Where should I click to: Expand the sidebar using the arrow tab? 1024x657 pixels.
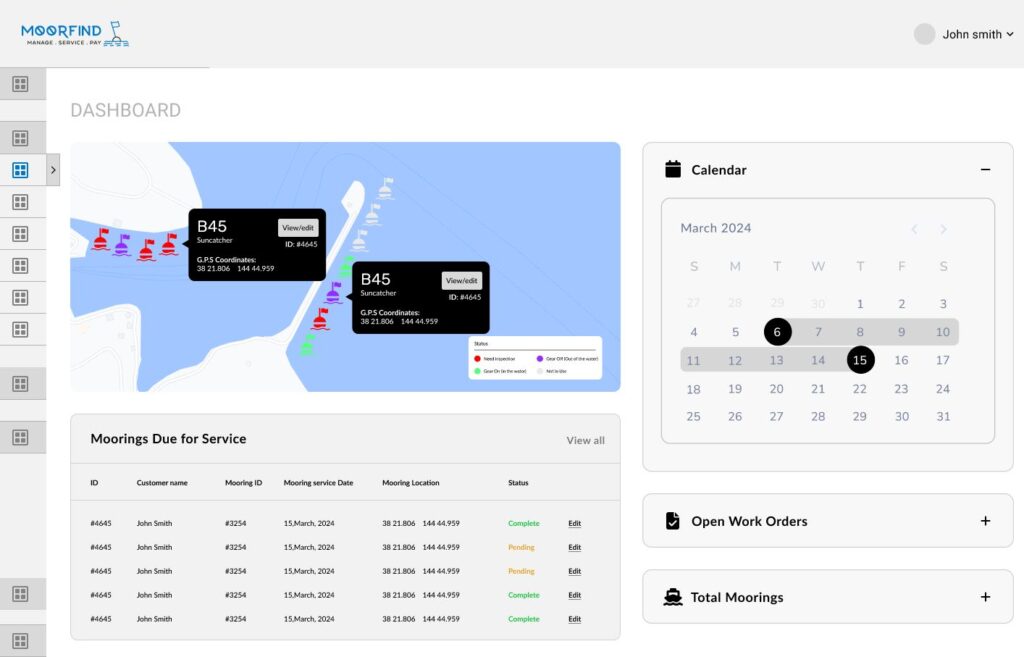53,170
